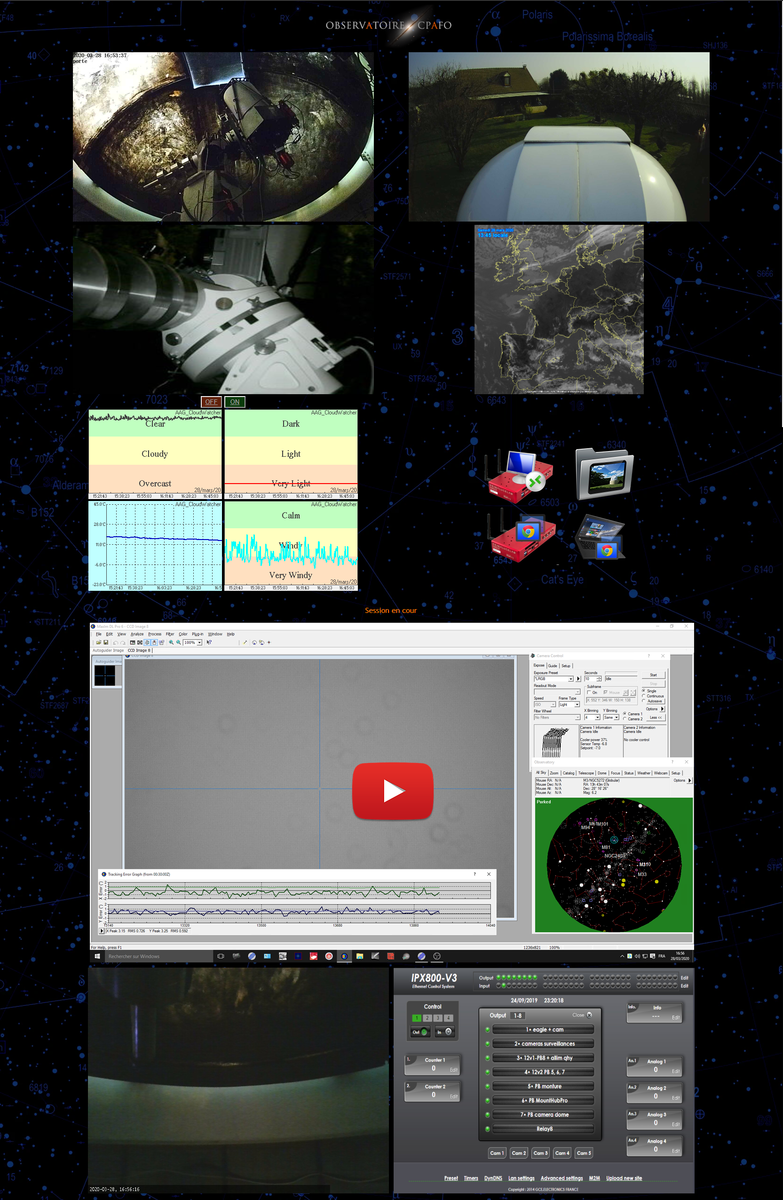This screenshot has height=1200, width=783.
Task: Open the M2M link
Action: coord(594,1178)
